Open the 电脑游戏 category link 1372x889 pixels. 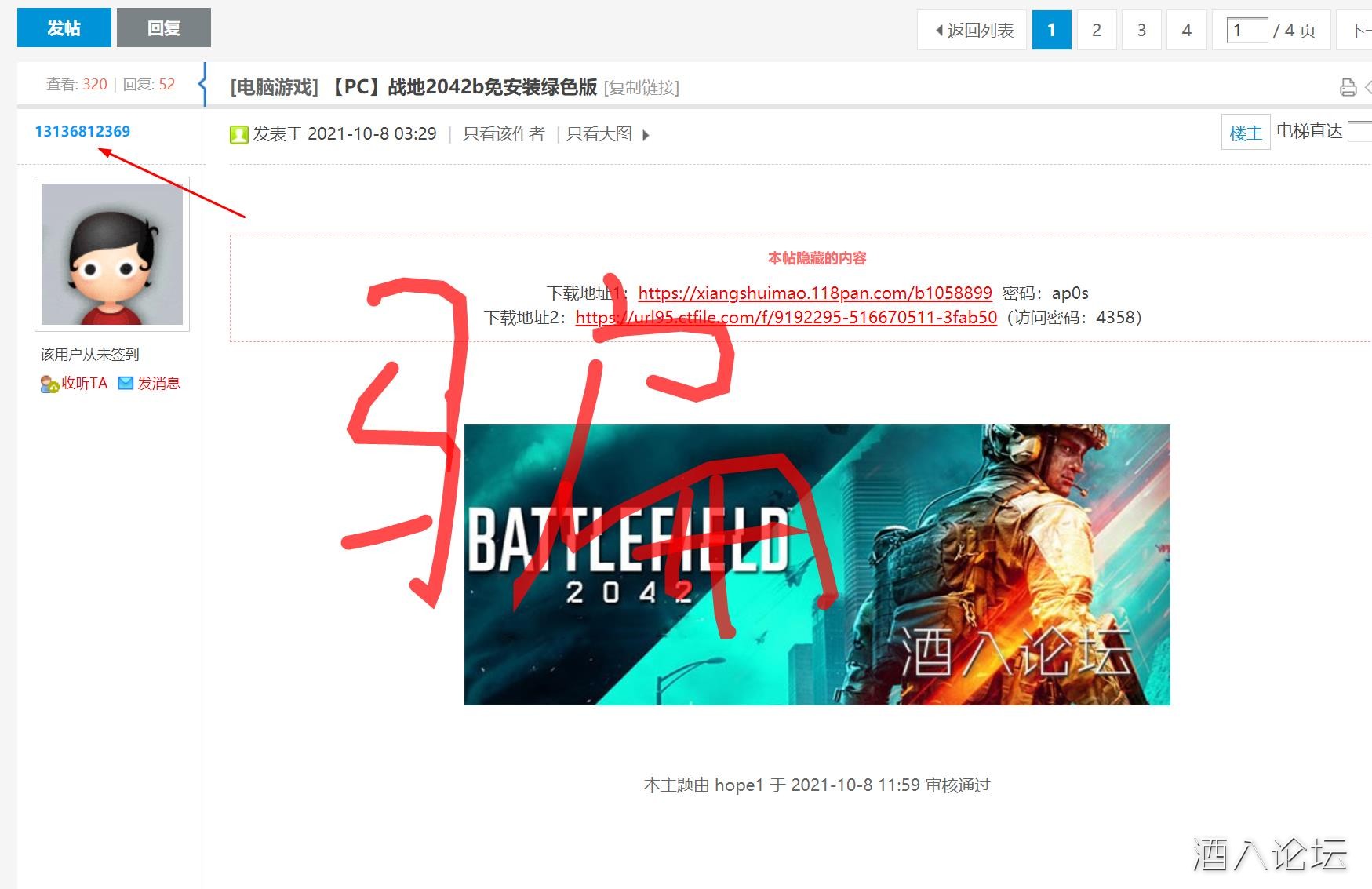pos(275,87)
